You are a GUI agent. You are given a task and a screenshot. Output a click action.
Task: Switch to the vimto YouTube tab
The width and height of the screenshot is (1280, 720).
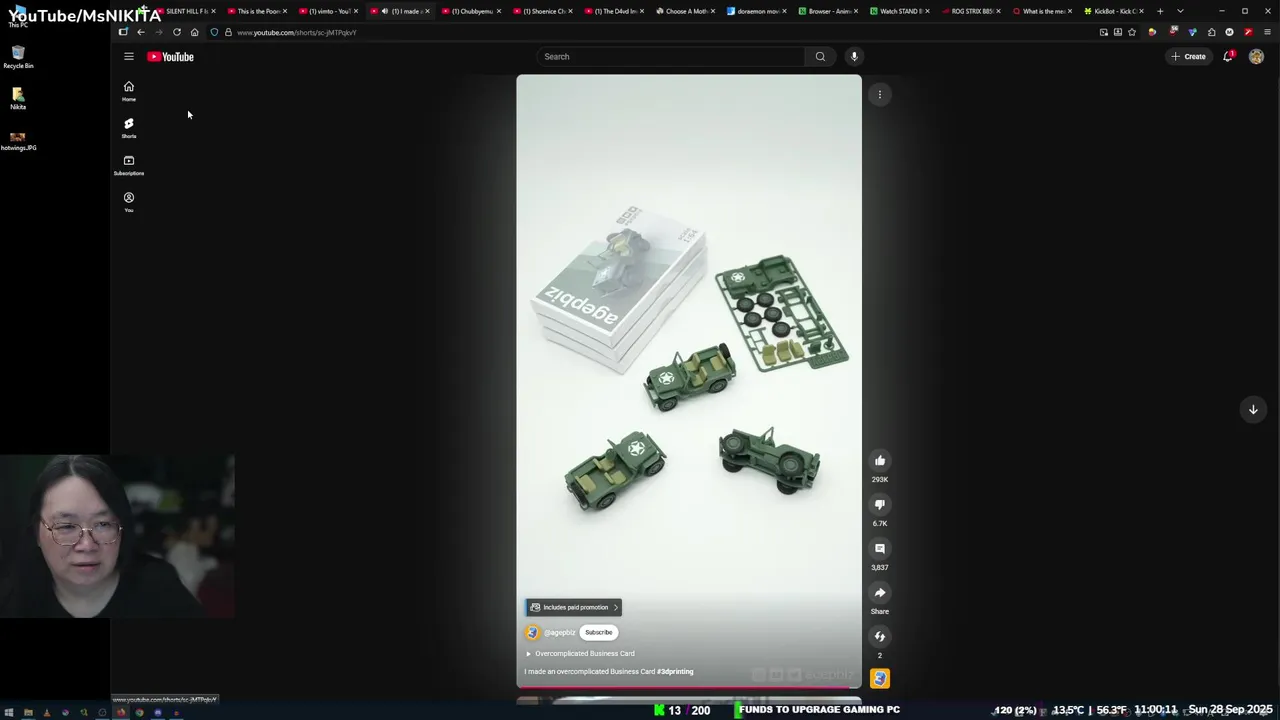click(x=329, y=11)
